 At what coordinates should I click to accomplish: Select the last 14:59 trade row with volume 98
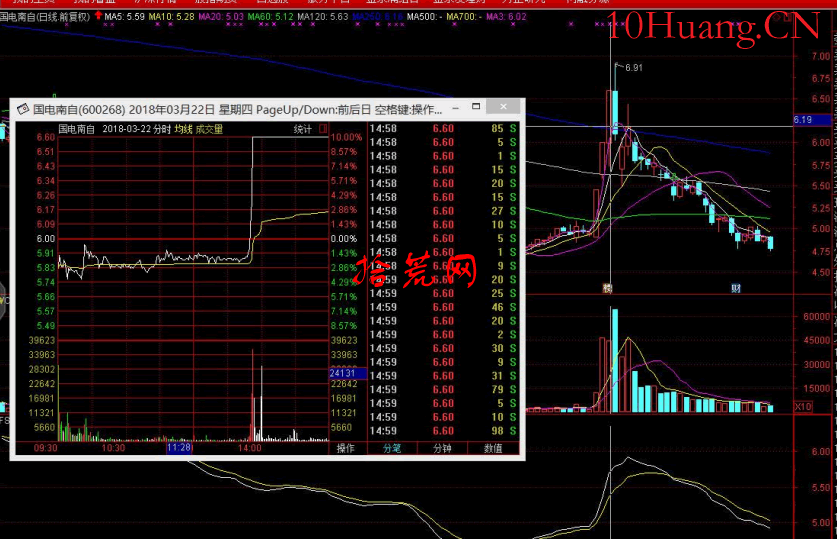pos(443,431)
